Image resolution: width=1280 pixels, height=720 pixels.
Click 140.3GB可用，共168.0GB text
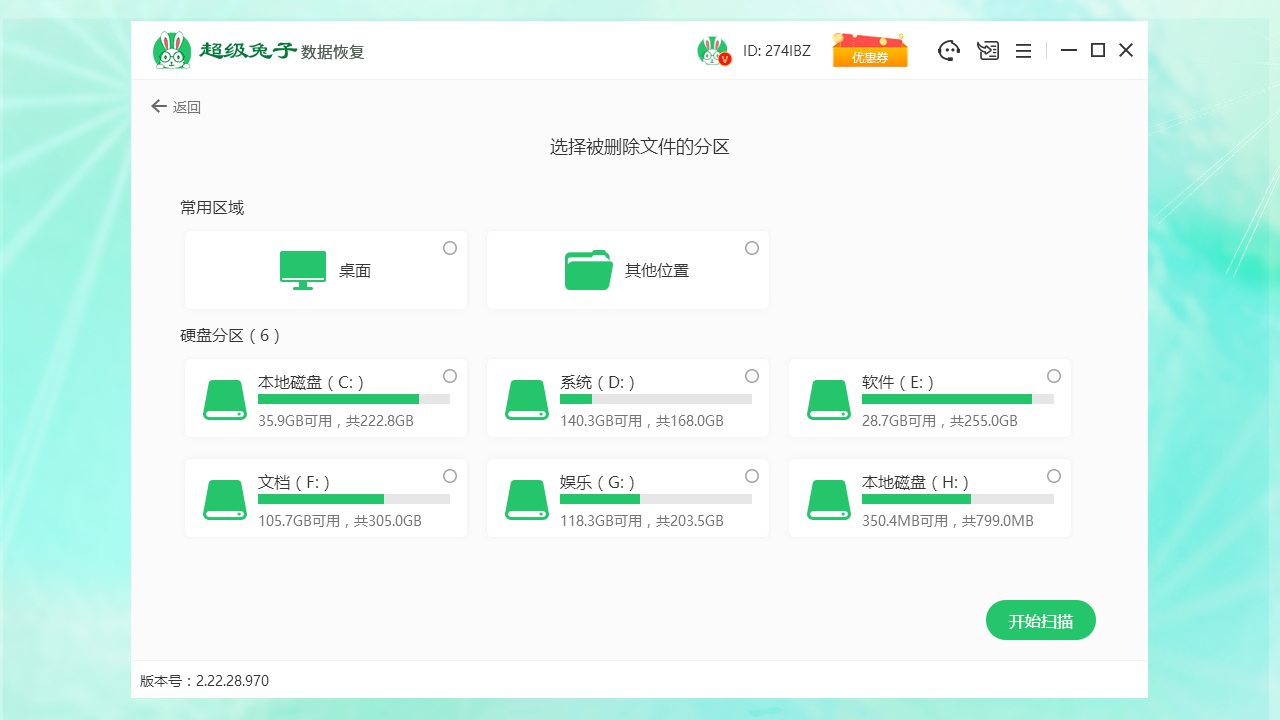(642, 421)
